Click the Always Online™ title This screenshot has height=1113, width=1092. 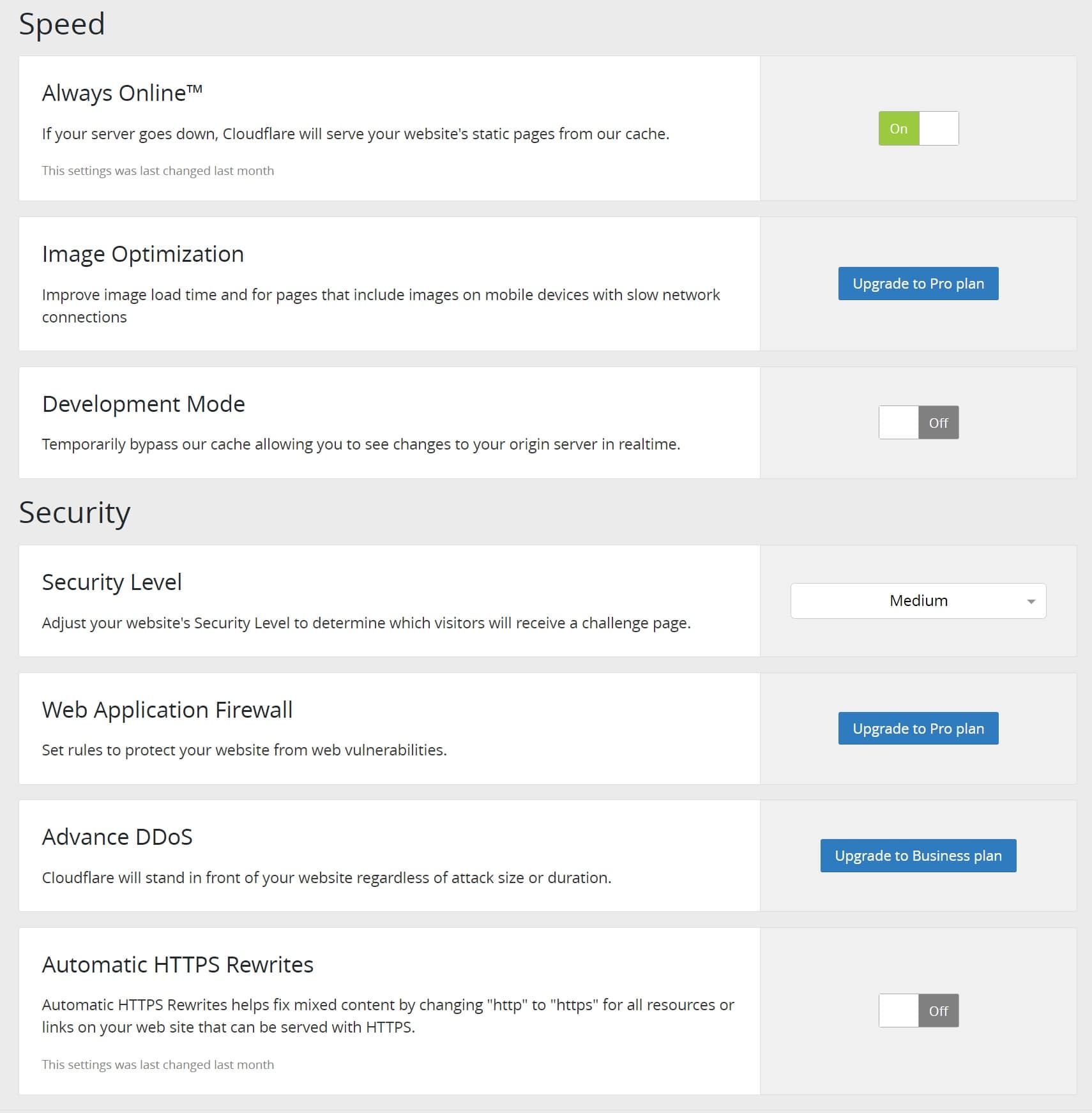123,92
